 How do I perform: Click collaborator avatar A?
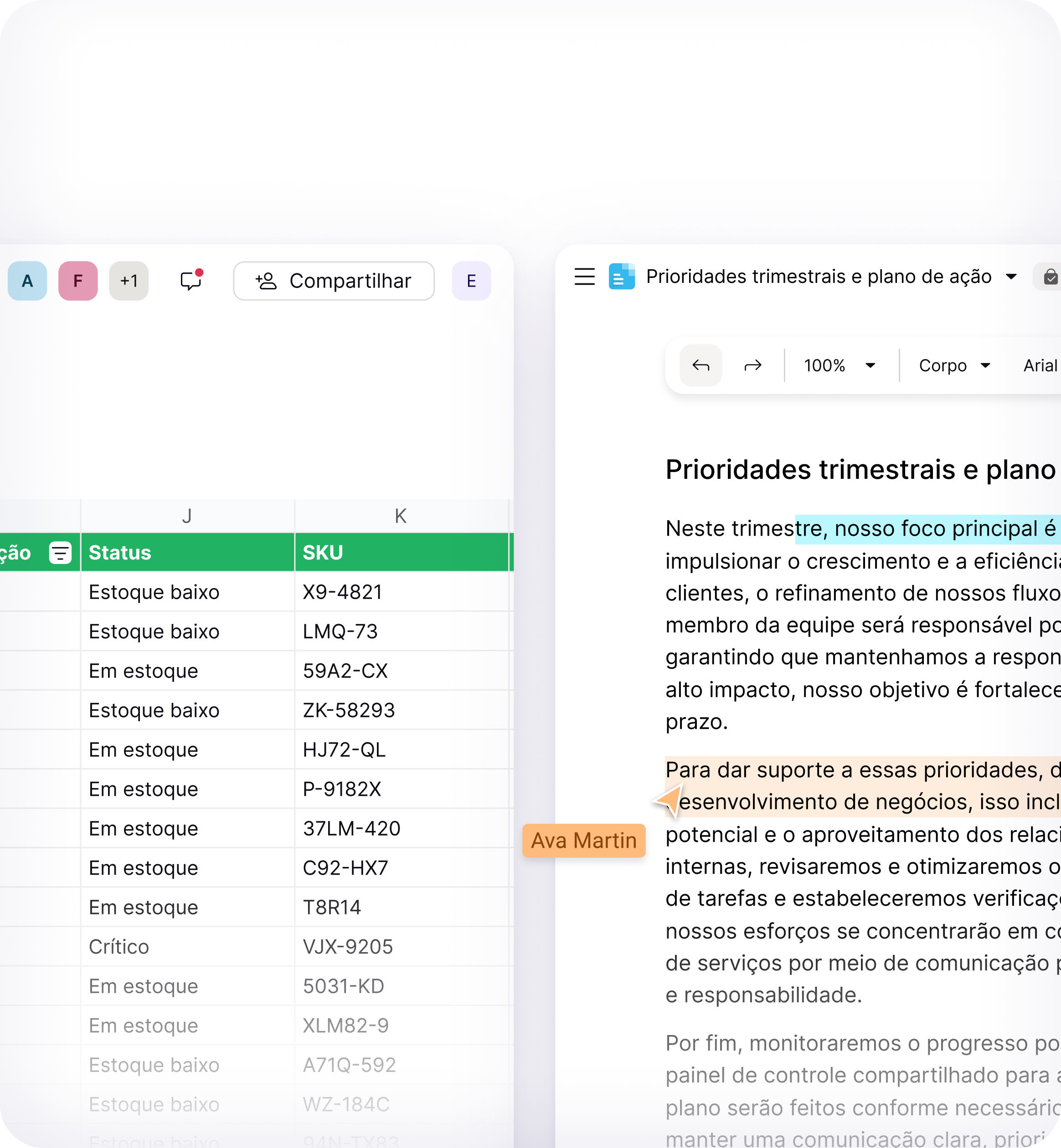pos(27,281)
